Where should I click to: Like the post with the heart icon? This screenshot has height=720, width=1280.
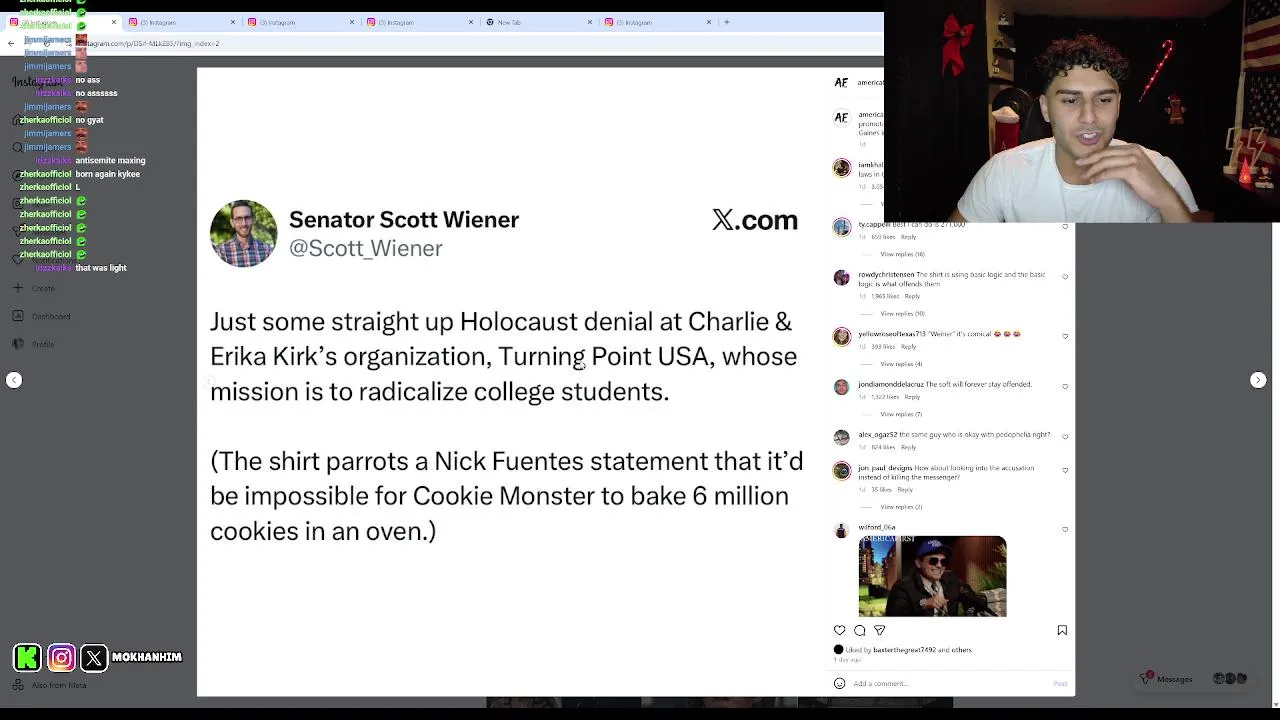click(x=840, y=630)
